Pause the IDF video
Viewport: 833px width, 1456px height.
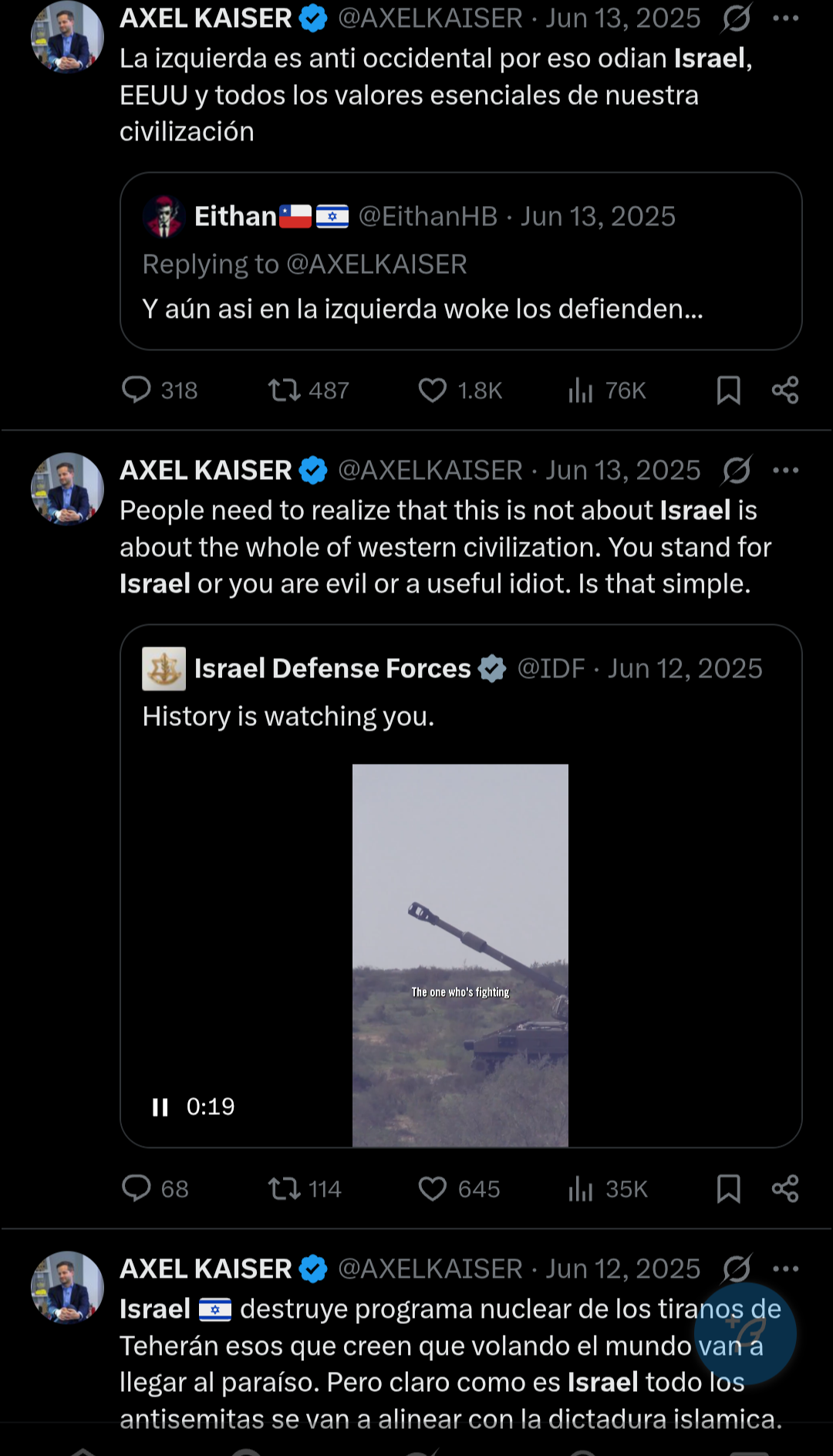click(x=160, y=1107)
